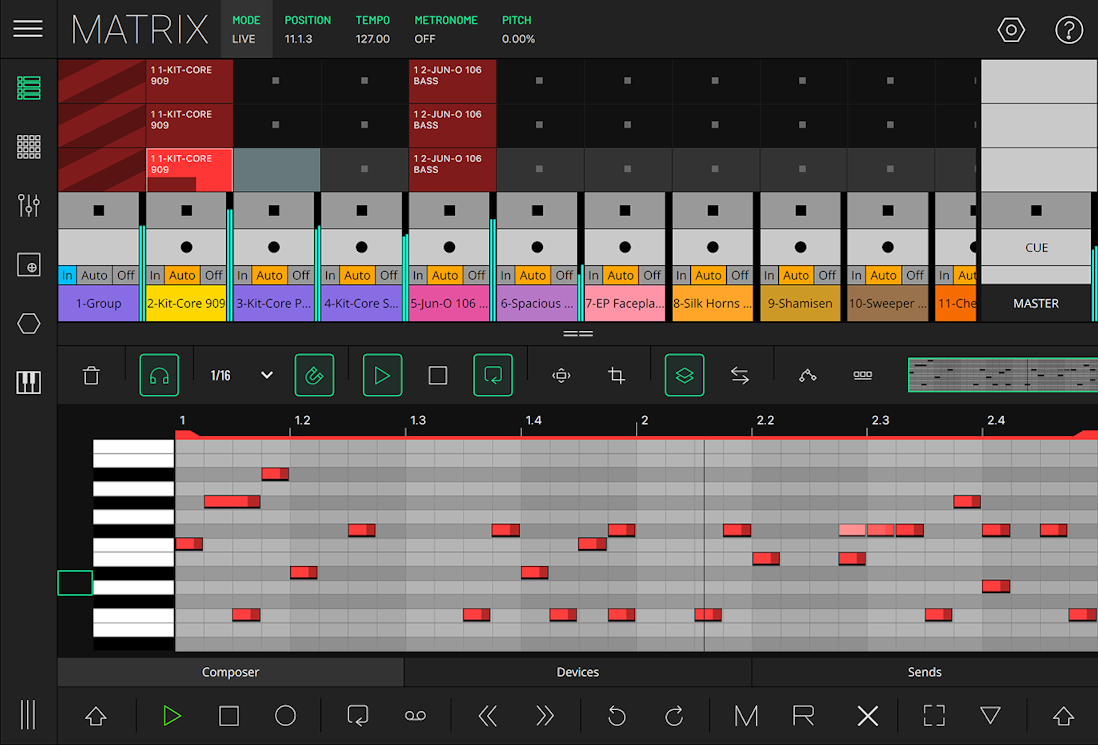Click the piano roll overview minimap
This screenshot has height=745, width=1098.
[x=1002, y=376]
